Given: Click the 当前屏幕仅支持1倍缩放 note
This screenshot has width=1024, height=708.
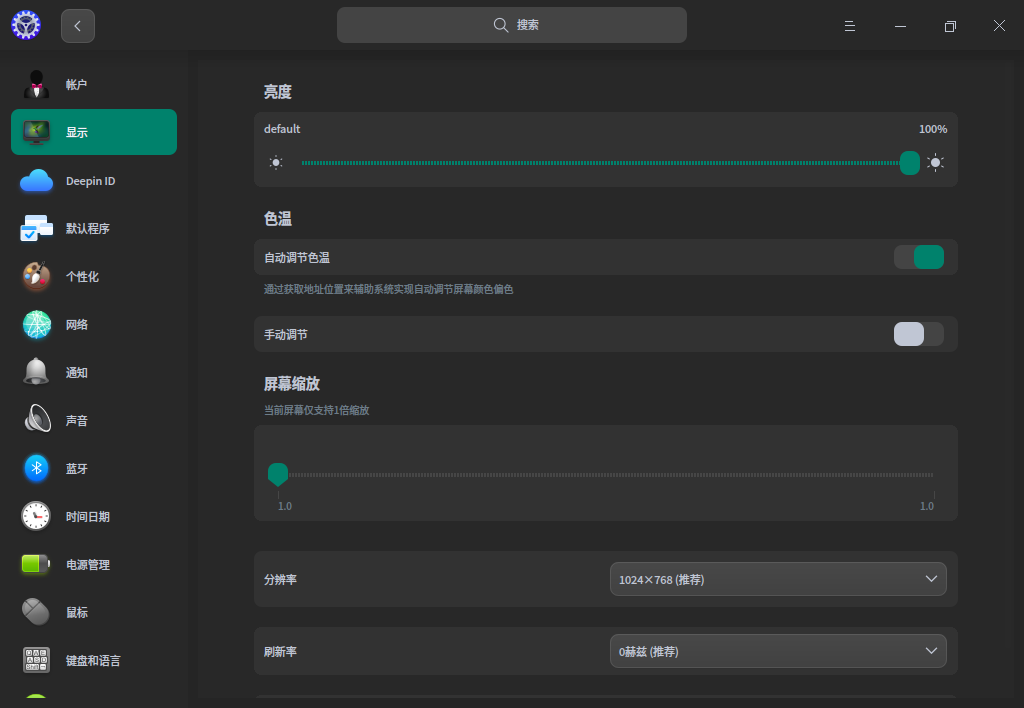Looking at the screenshot, I should (317, 410).
